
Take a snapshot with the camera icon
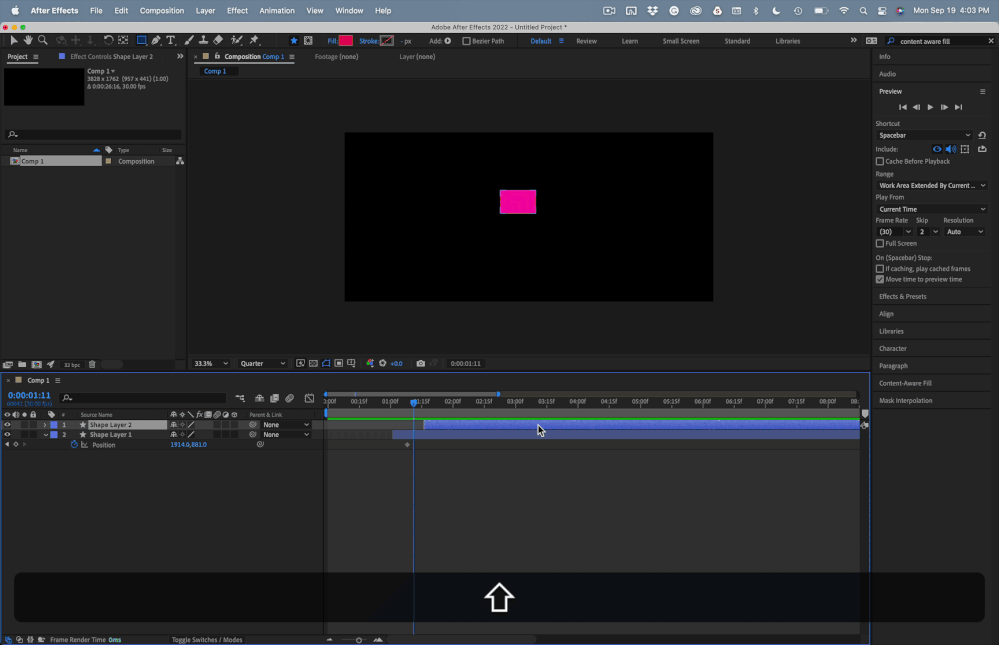[x=420, y=363]
